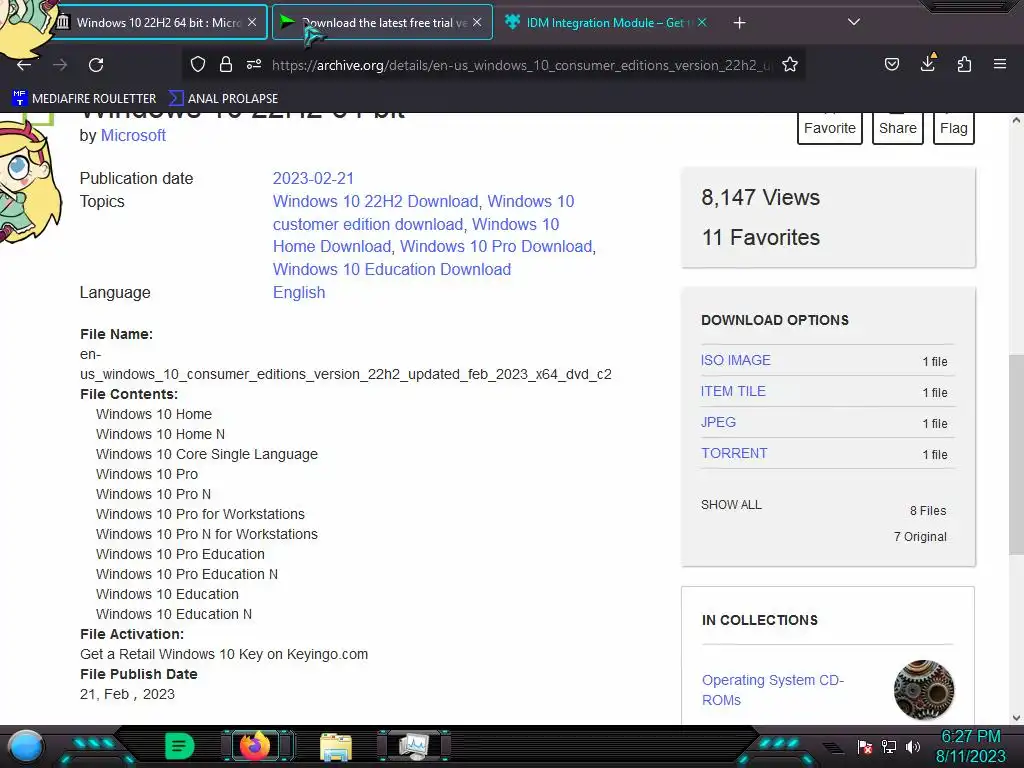Screen dimensions: 1024x768
Task: Open the taskbar clock 6:27 PM
Action: (x=971, y=746)
